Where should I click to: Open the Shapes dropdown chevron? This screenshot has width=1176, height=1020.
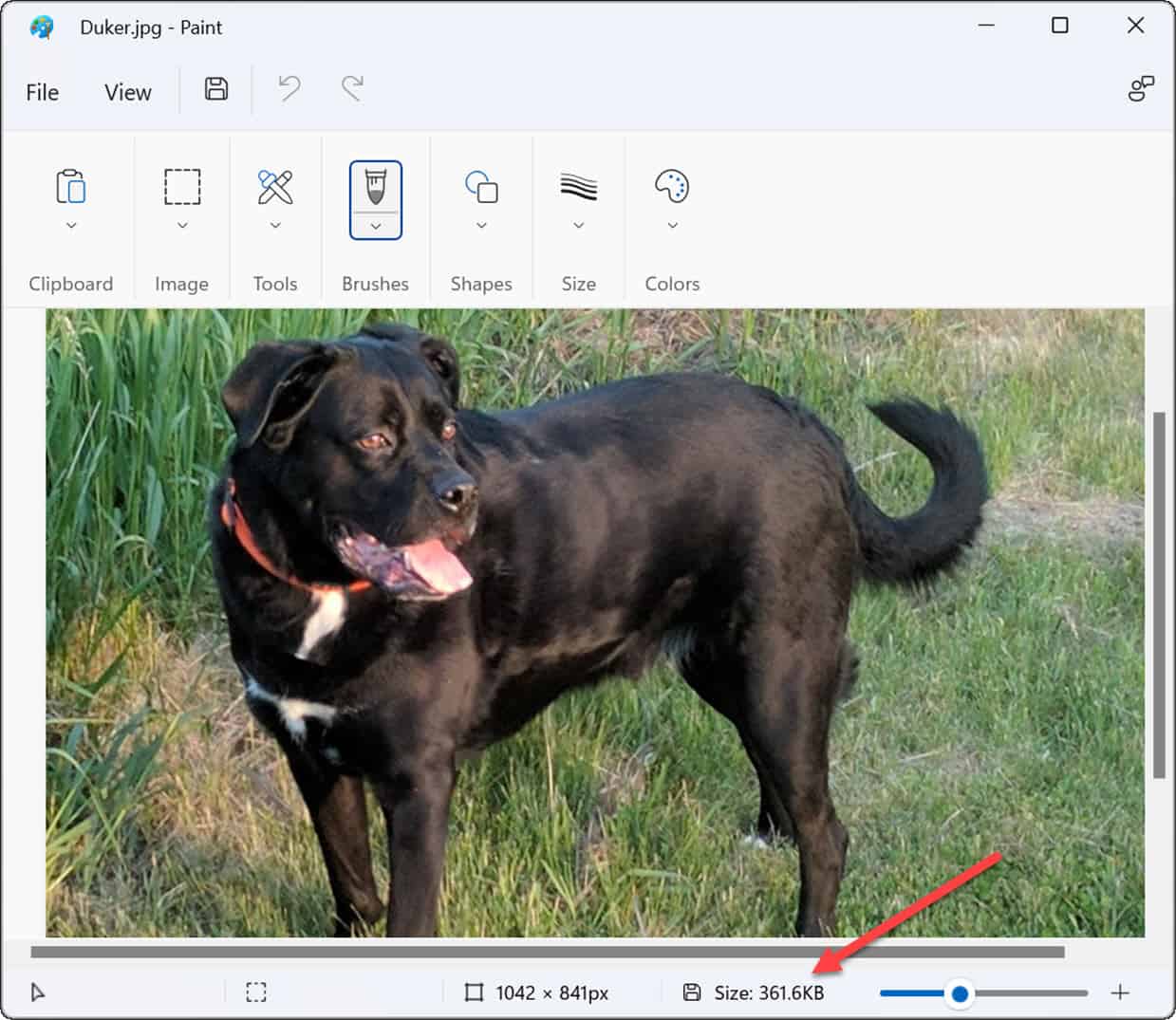pyautogui.click(x=480, y=225)
